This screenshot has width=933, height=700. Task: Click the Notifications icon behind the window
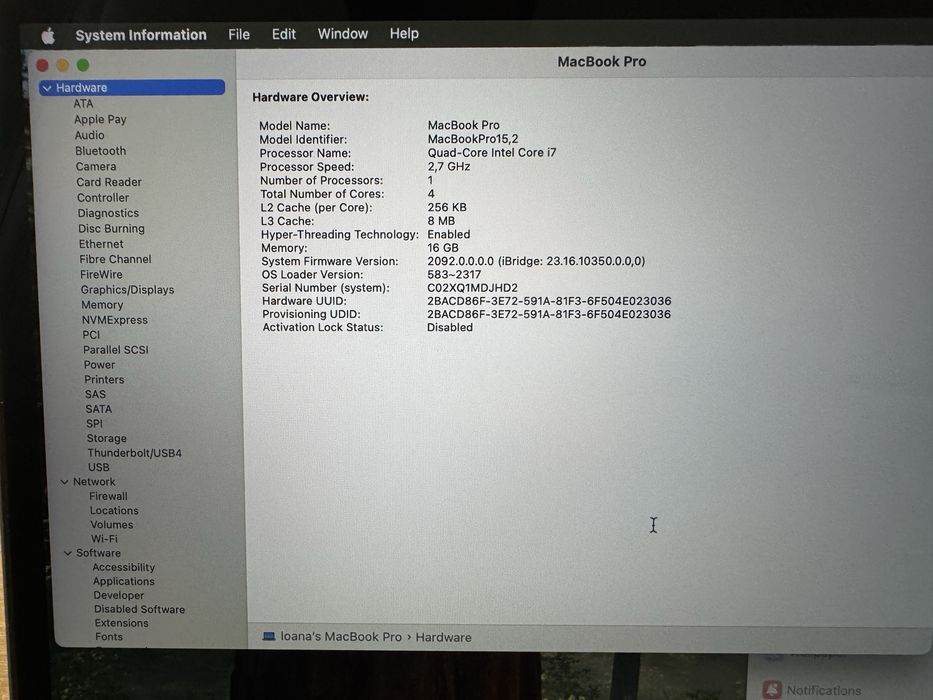(772, 690)
